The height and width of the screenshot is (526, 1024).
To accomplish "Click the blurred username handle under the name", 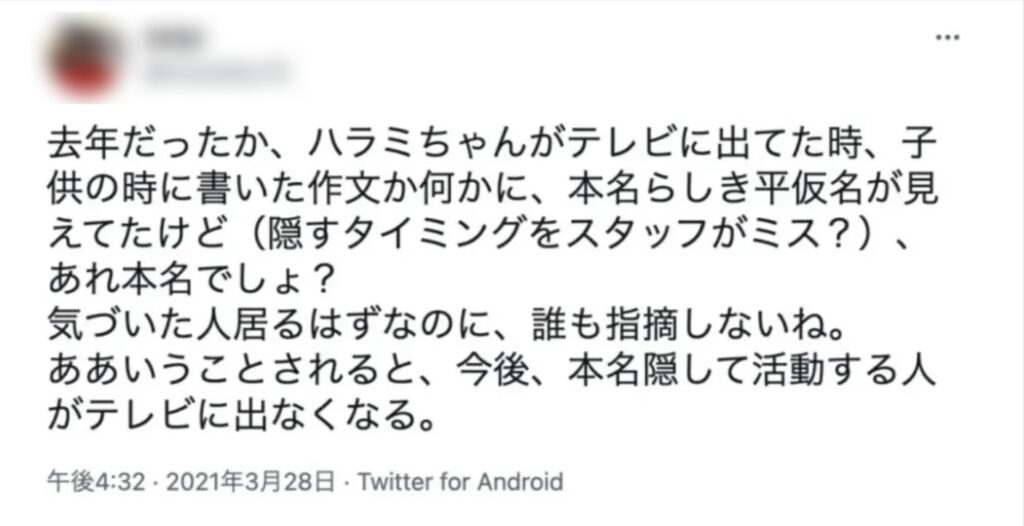I will click(x=215, y=72).
